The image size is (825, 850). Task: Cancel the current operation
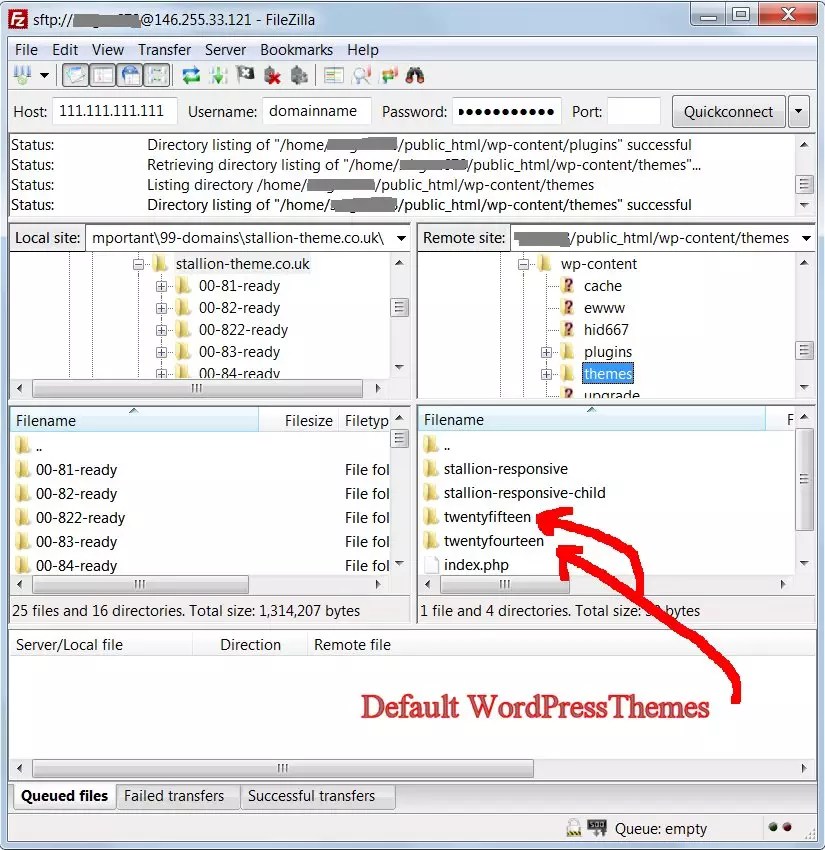[243, 74]
